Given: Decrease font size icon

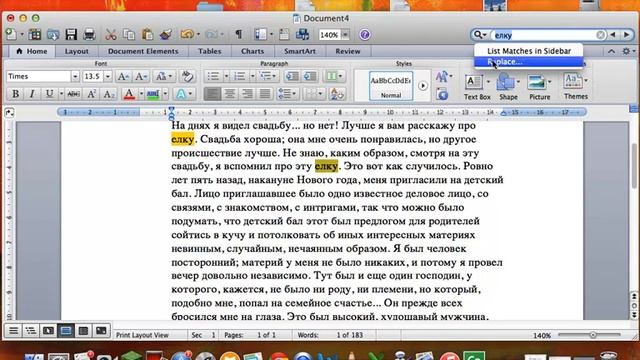Looking at the screenshot, I should coord(141,76).
